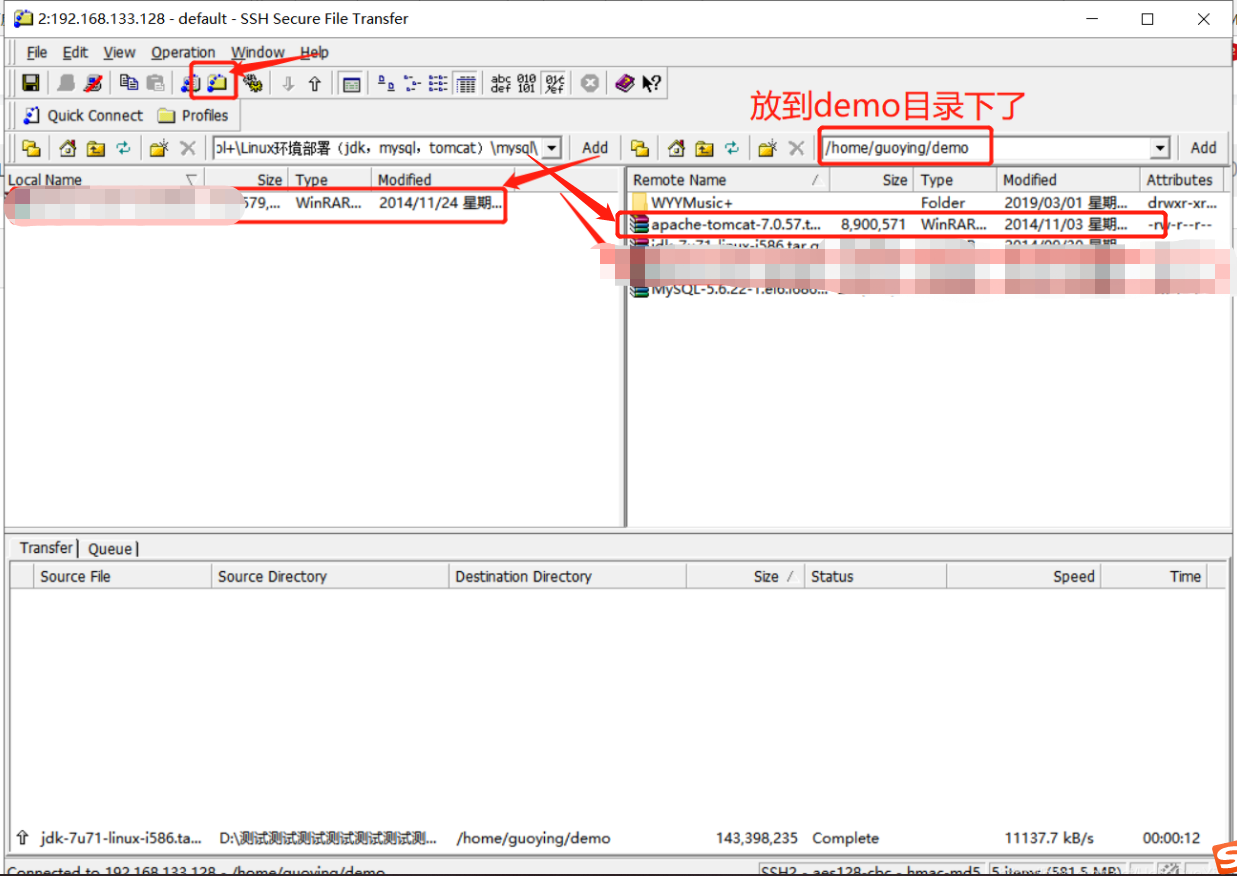Image resolution: width=1237 pixels, height=876 pixels.
Task: Click the What's This context help icon
Action: (652, 84)
